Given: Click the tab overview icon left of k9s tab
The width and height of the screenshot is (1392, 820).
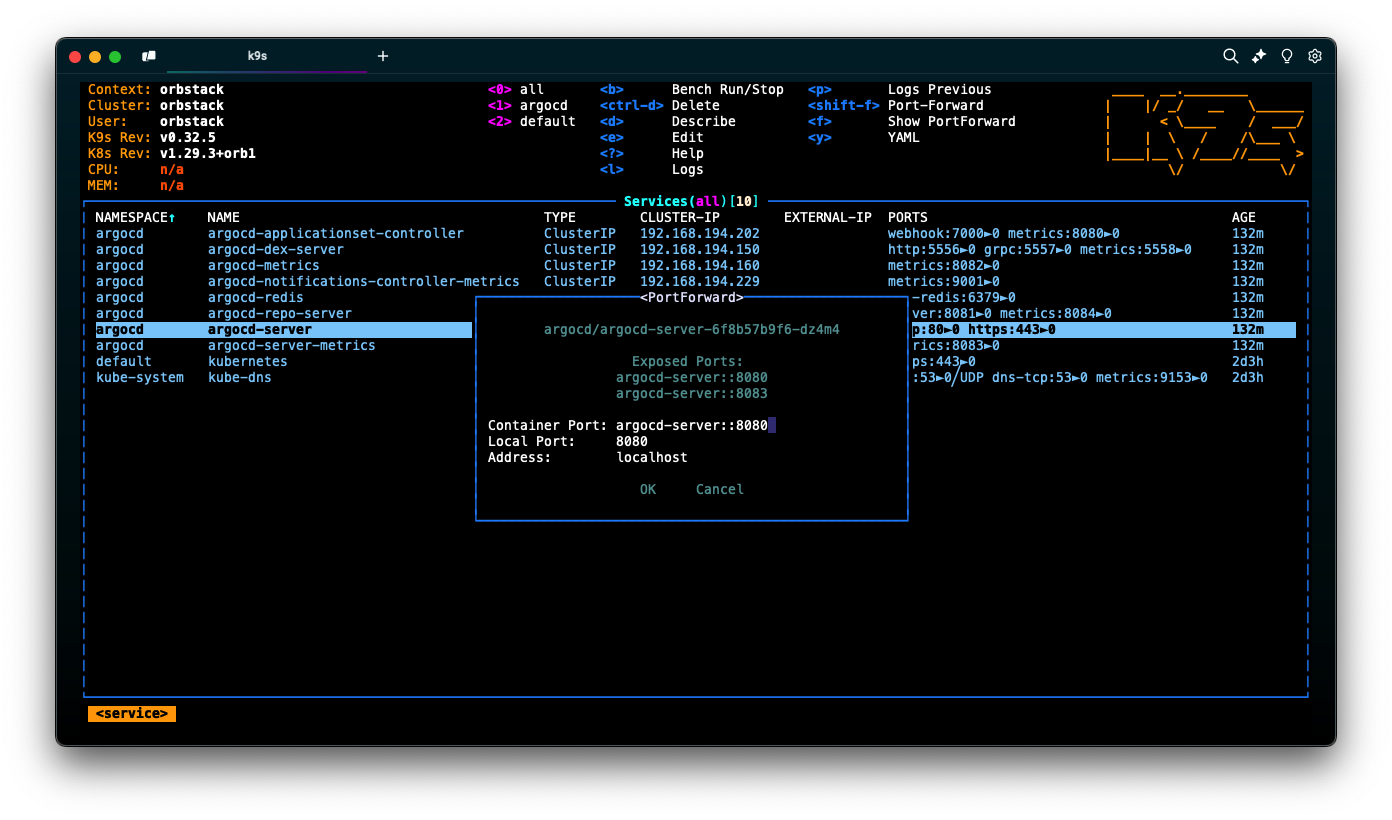Looking at the screenshot, I should pyautogui.click(x=149, y=57).
